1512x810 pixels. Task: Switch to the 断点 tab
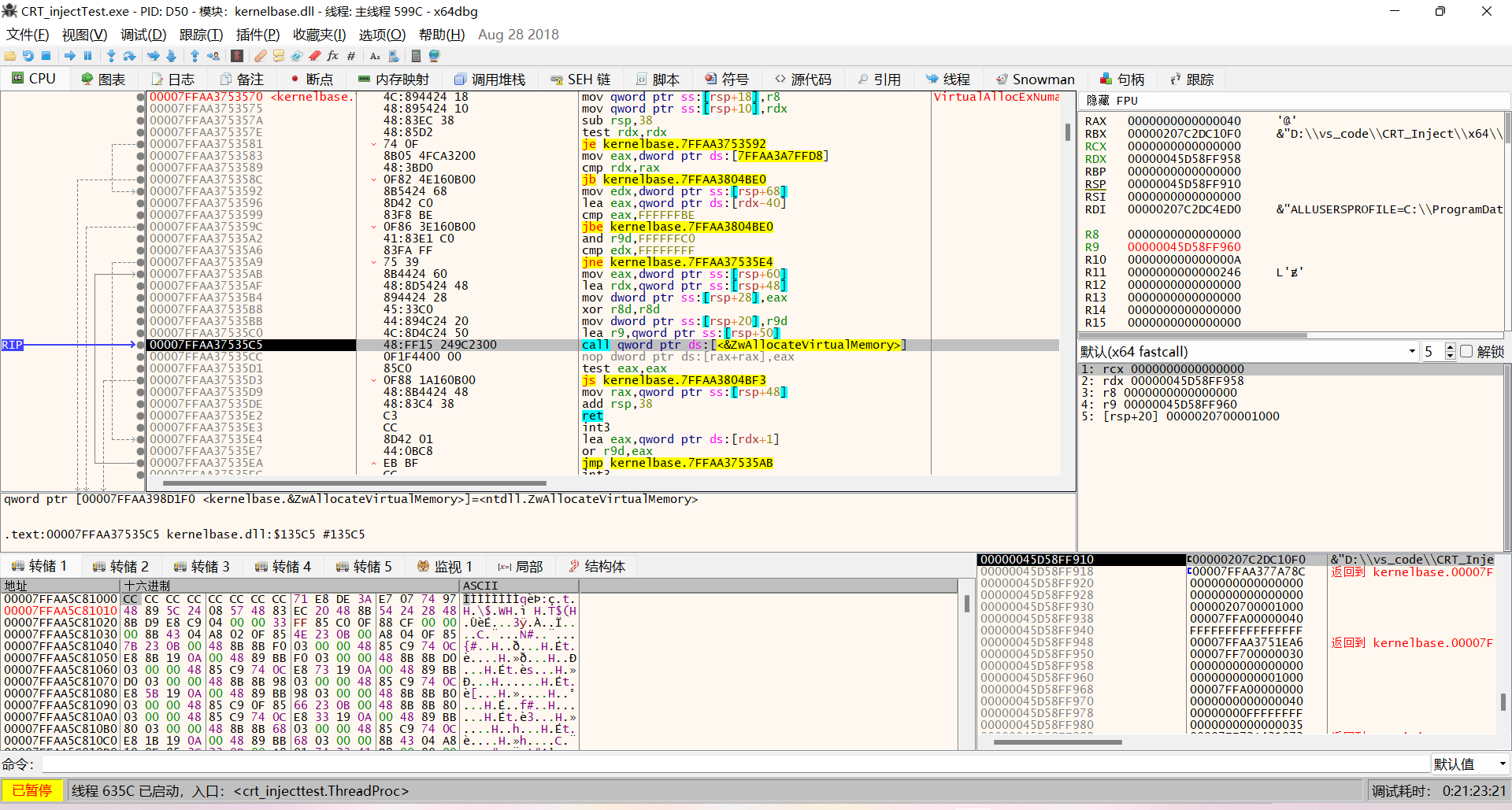click(x=313, y=80)
